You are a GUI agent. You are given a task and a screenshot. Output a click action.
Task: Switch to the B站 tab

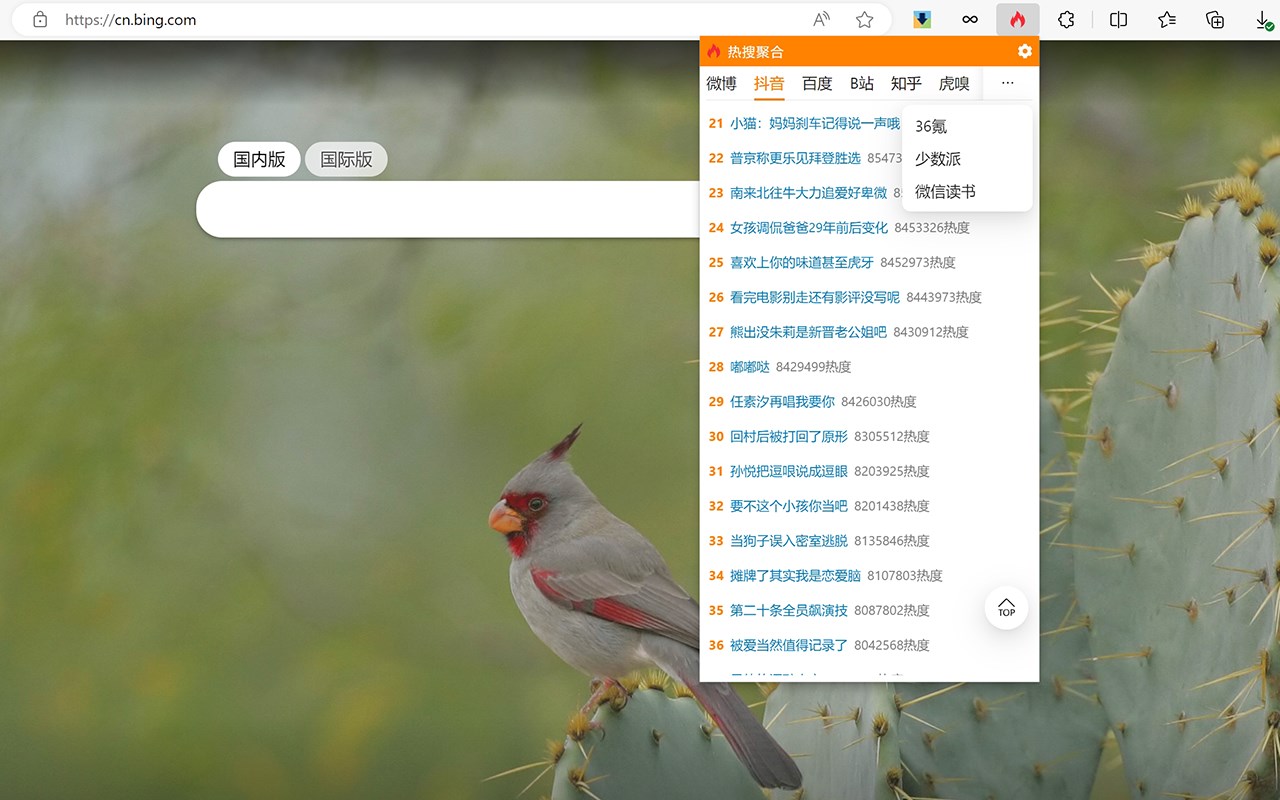862,84
